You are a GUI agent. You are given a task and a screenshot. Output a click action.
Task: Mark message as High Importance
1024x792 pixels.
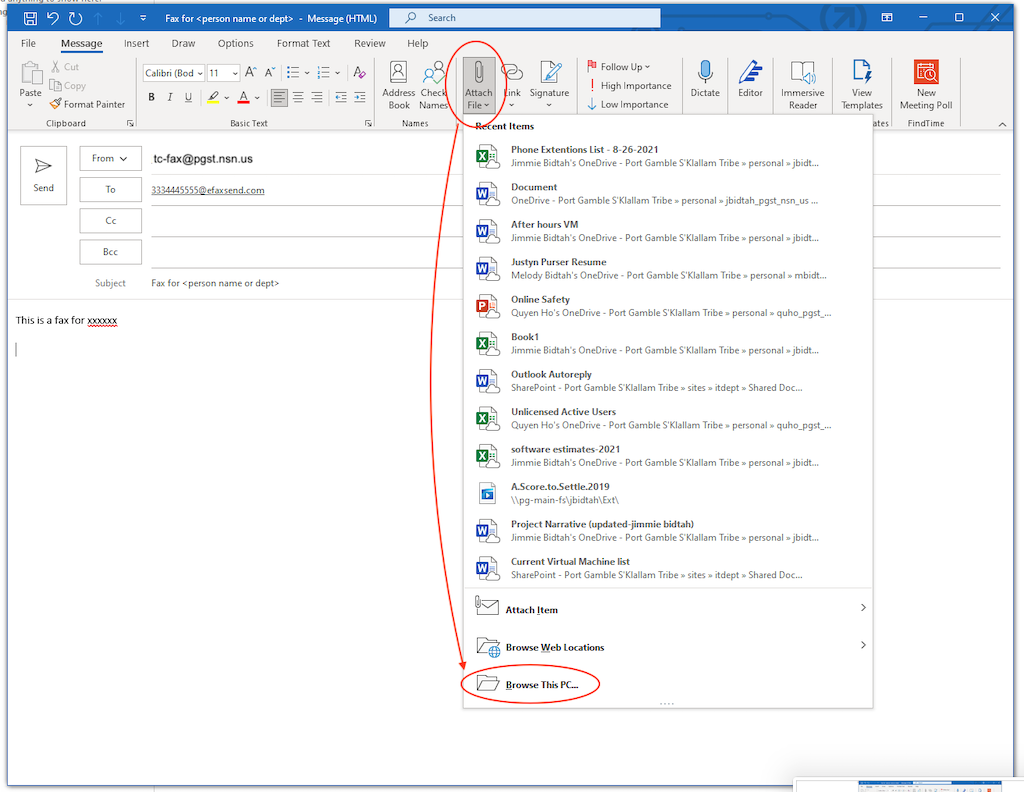tap(630, 86)
